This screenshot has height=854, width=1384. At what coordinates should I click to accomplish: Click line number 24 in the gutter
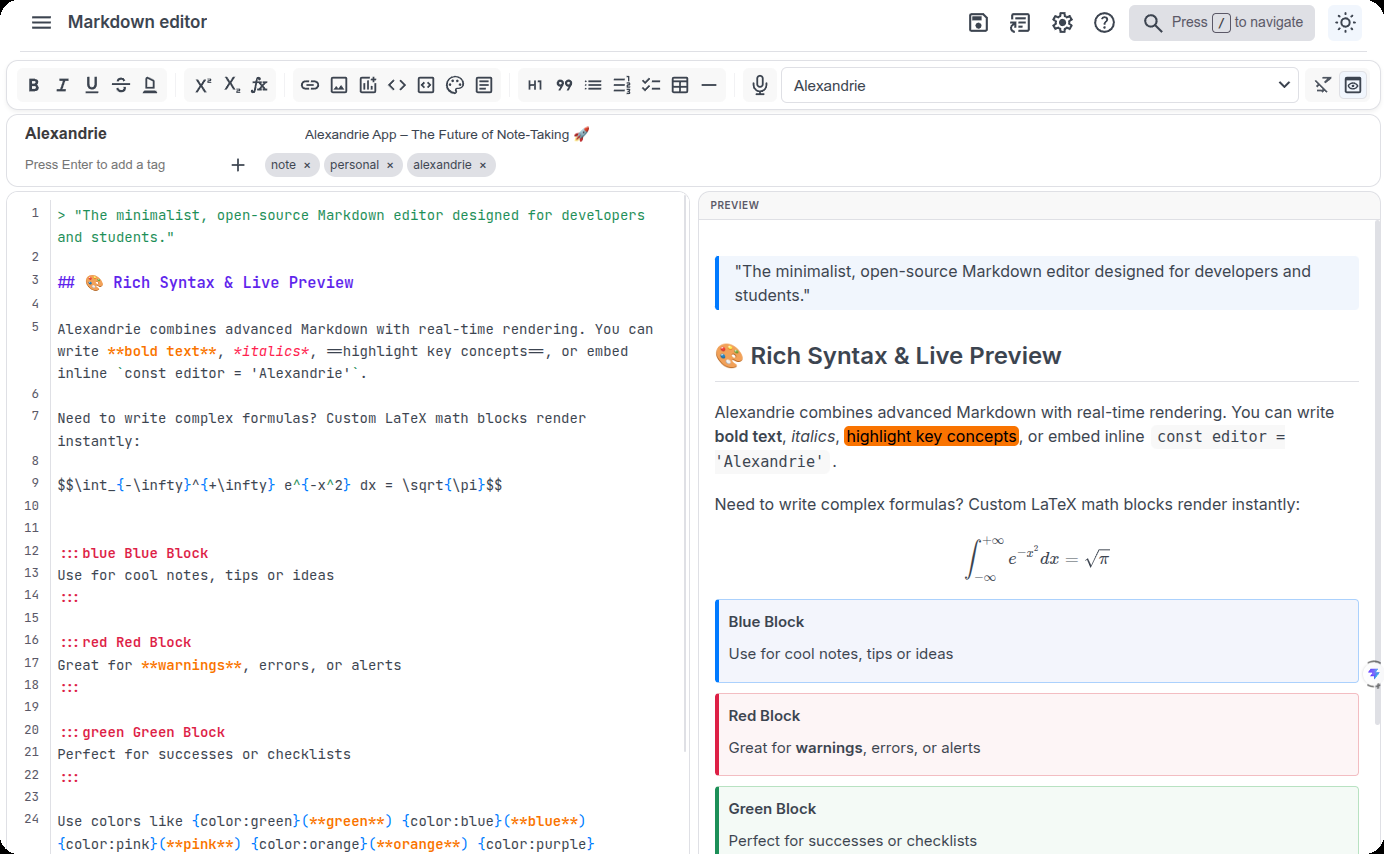click(31, 819)
